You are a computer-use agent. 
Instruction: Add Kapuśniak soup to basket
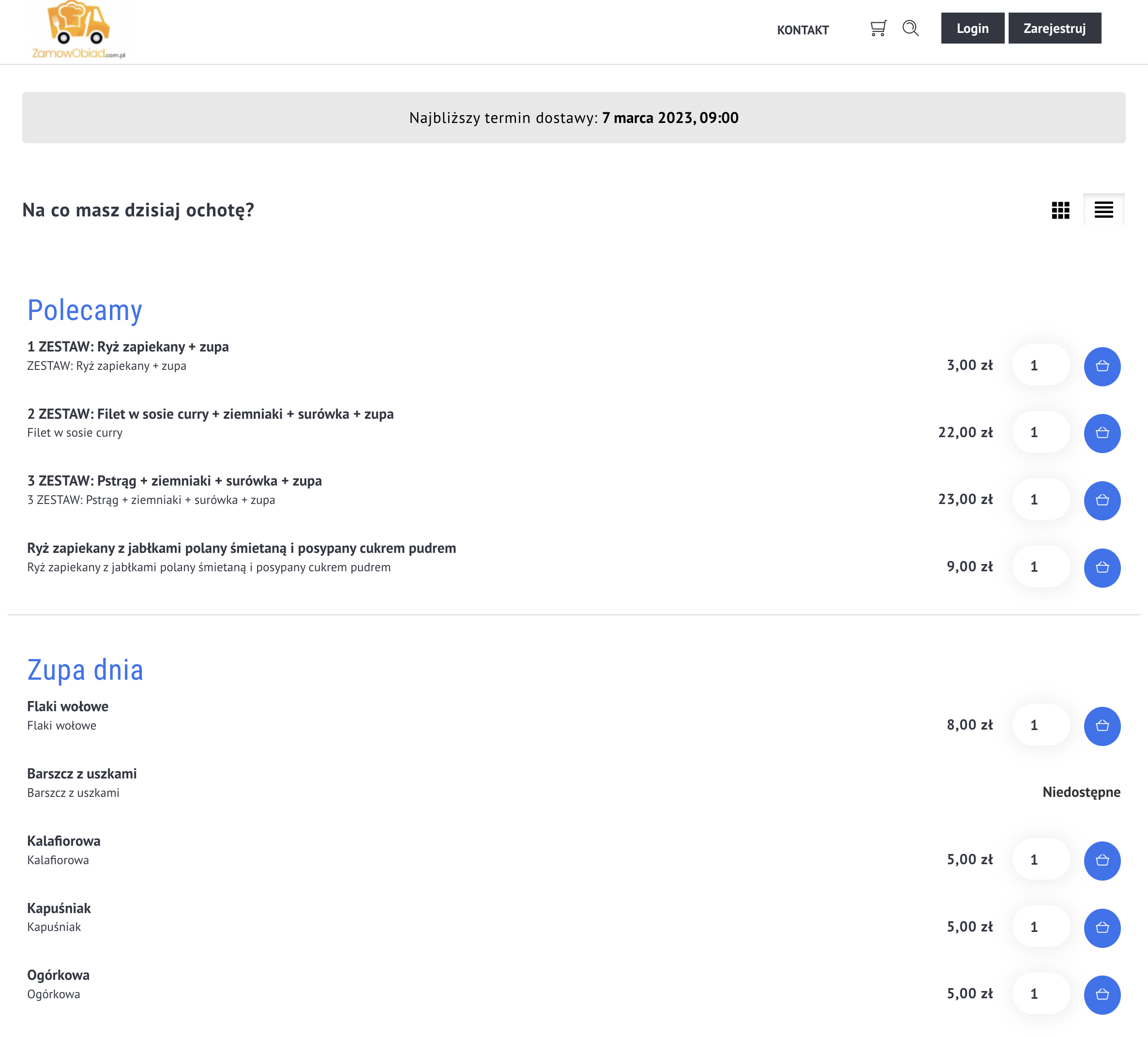point(1102,927)
